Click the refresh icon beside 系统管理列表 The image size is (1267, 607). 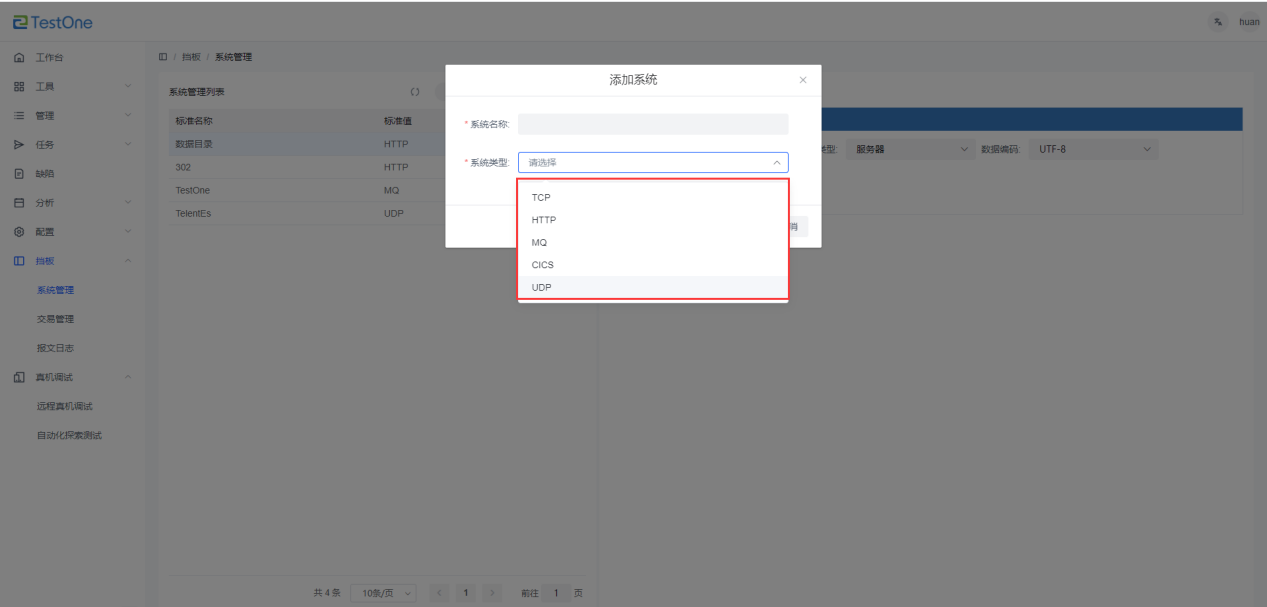415,92
